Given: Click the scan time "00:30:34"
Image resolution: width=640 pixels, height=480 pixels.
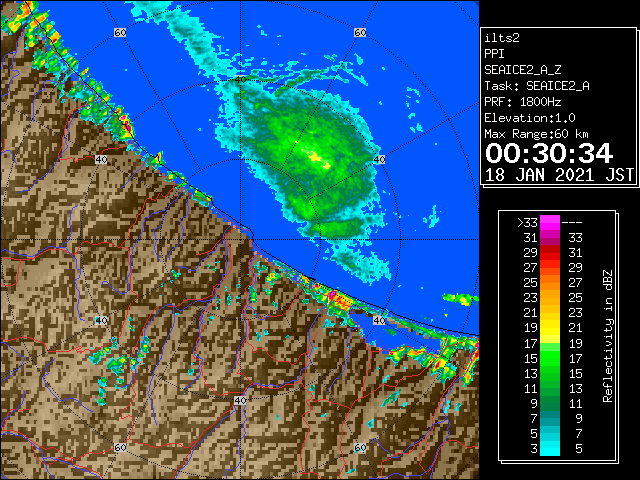Looking at the screenshot, I should 549,153.
